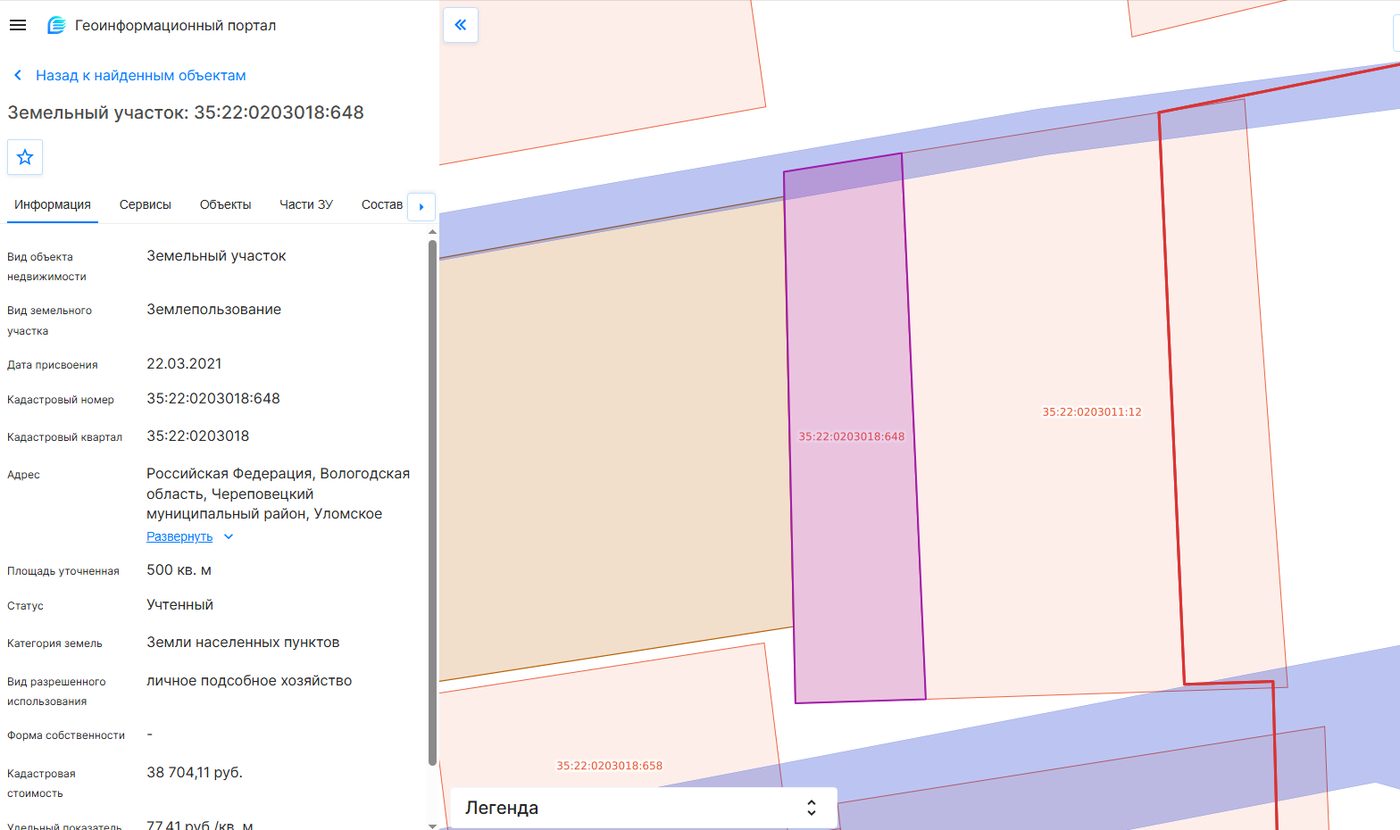Open the hamburger main menu
Viewport: 1400px width, 830px height.
pos(17,25)
